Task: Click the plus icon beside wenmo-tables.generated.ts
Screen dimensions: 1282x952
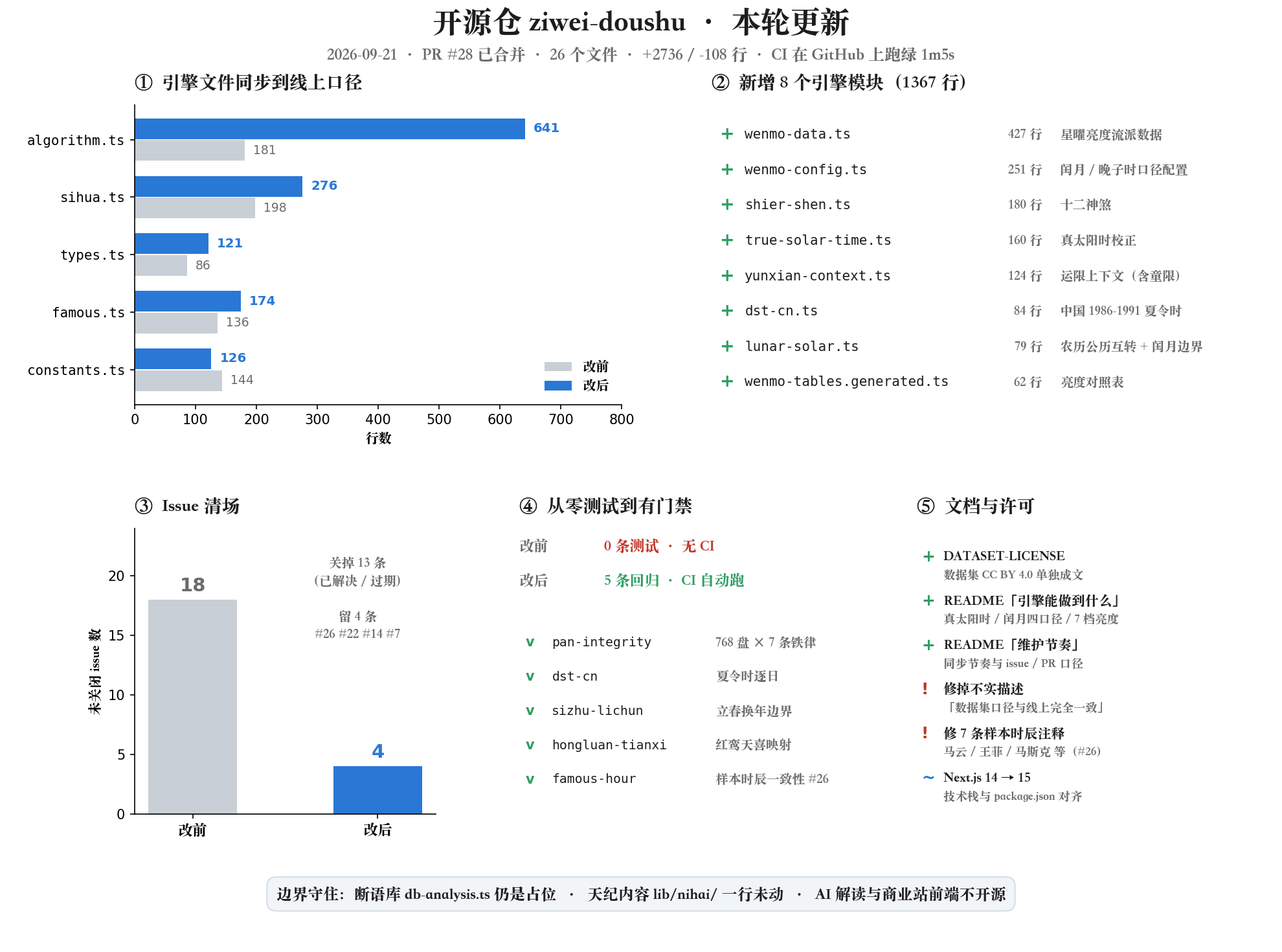Action: (727, 381)
